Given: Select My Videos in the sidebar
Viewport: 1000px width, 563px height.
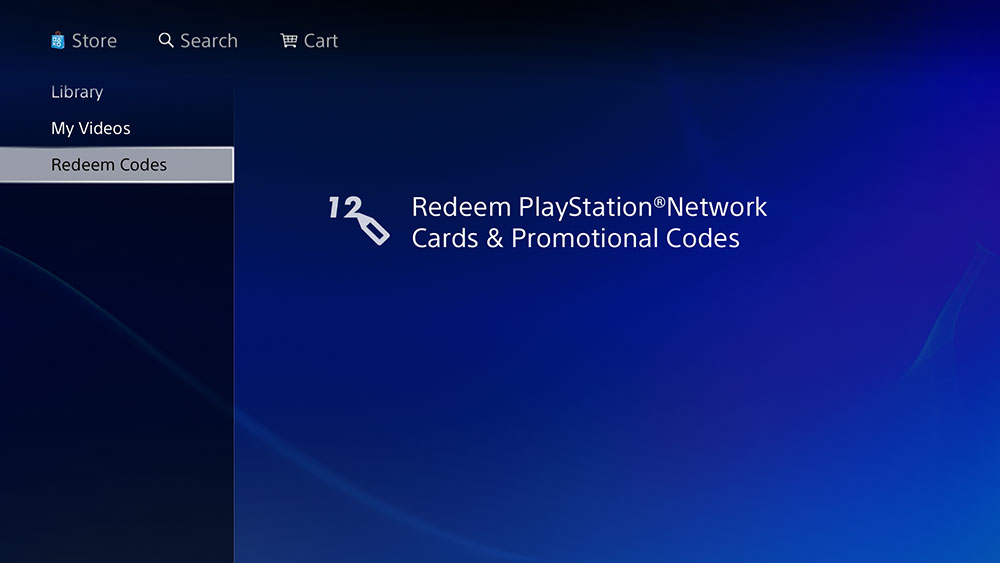Looking at the screenshot, I should 91,128.
